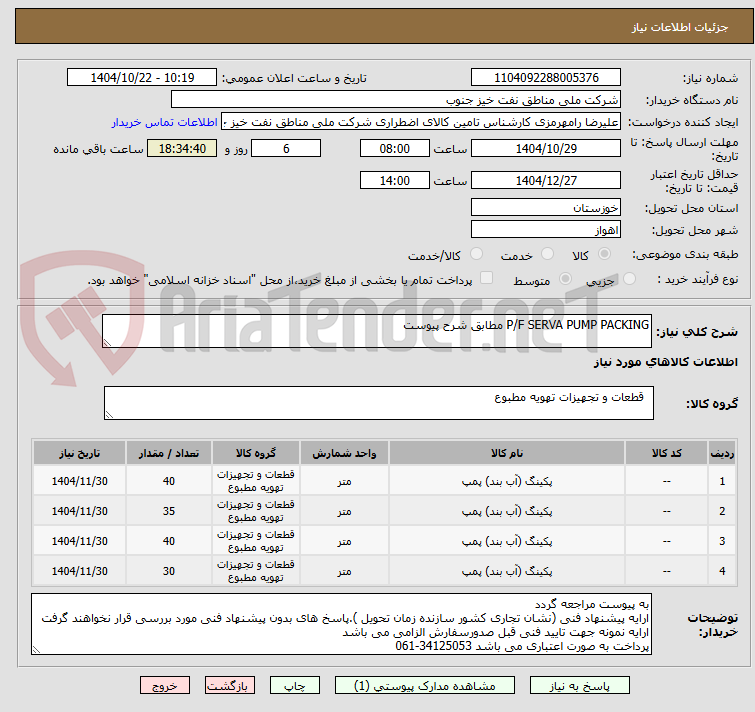
Task: Click the 'خروج' exit button
Action: [165, 686]
